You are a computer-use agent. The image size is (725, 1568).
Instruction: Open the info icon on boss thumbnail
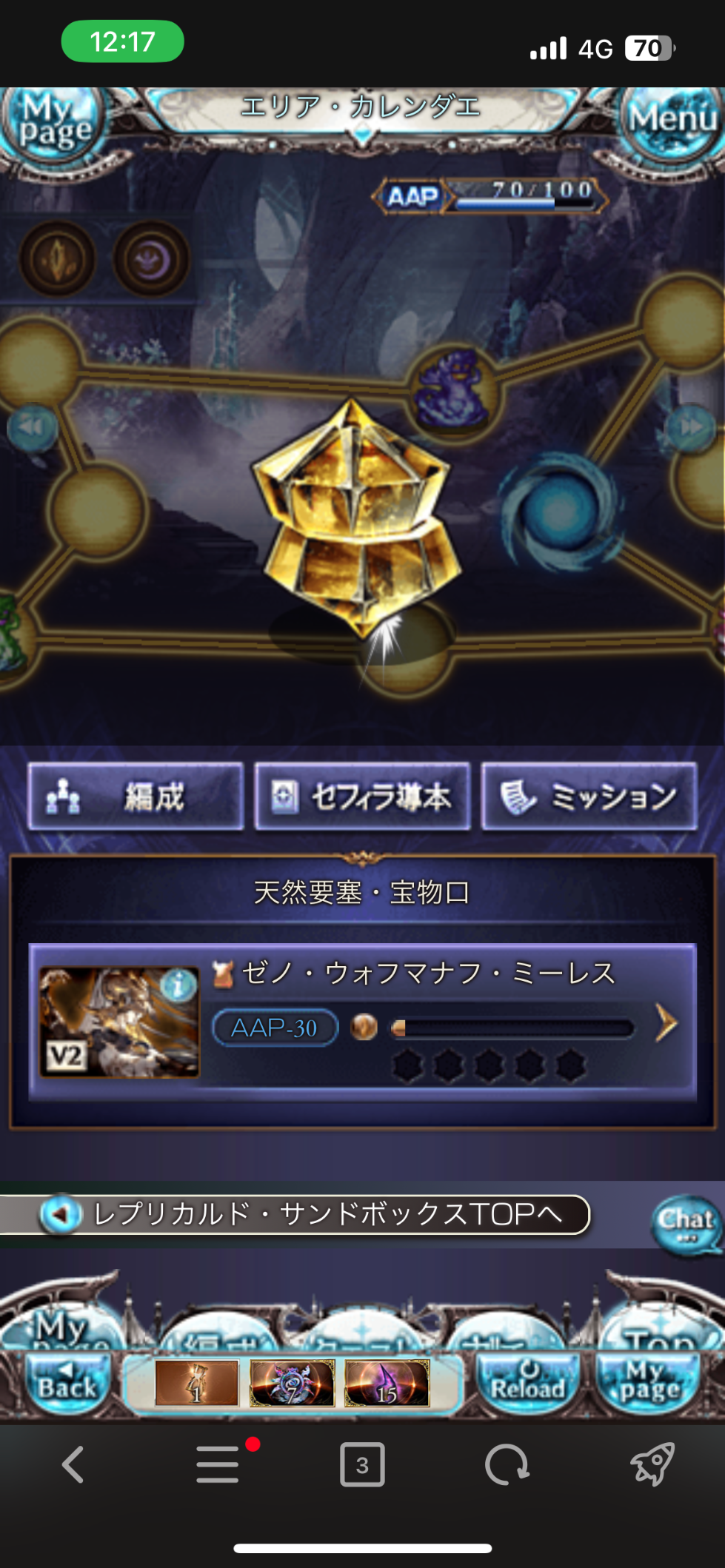coord(178,985)
